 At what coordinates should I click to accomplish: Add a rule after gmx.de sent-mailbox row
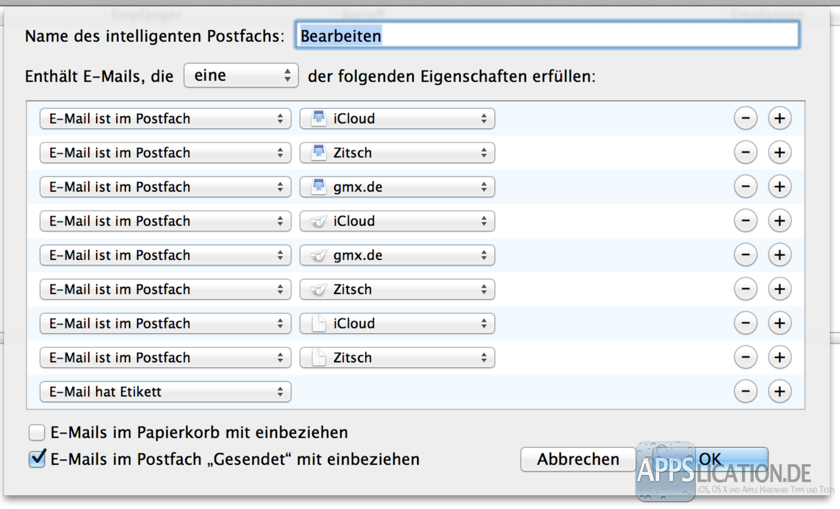(x=779, y=255)
